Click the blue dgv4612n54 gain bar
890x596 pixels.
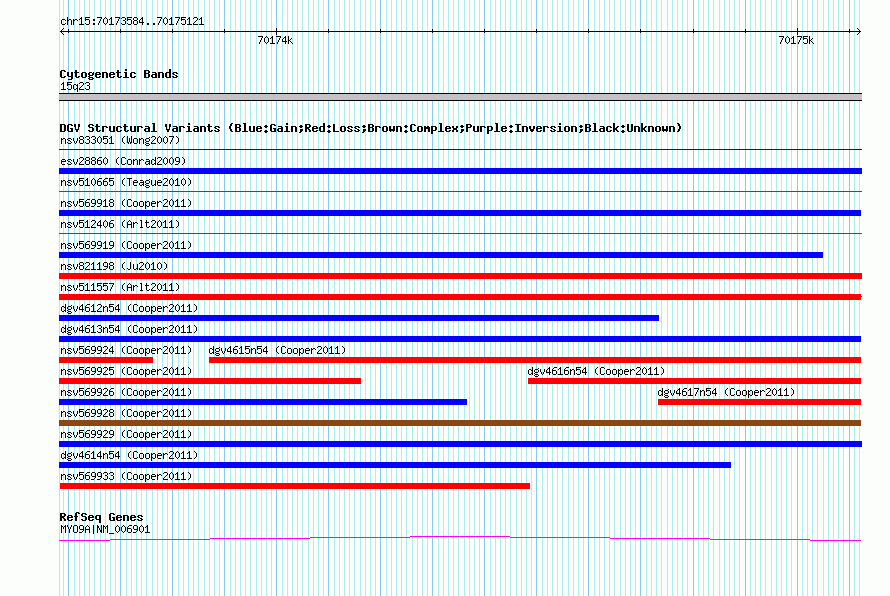coord(359,318)
